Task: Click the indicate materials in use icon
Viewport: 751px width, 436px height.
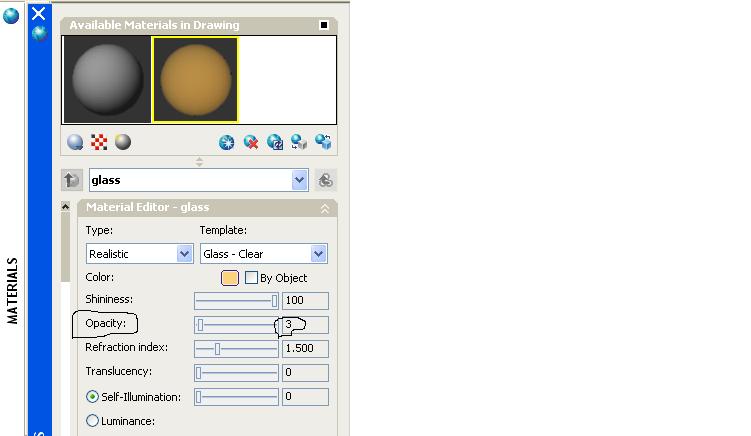Action: point(275,142)
